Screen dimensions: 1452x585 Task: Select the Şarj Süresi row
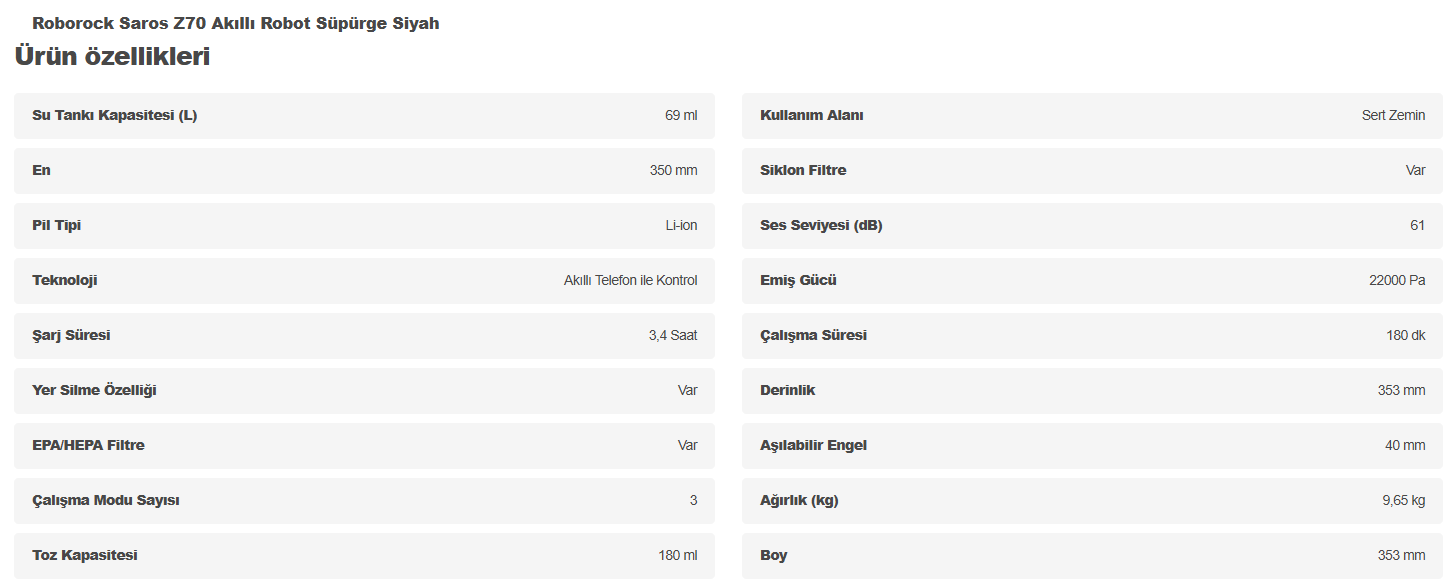pos(364,336)
